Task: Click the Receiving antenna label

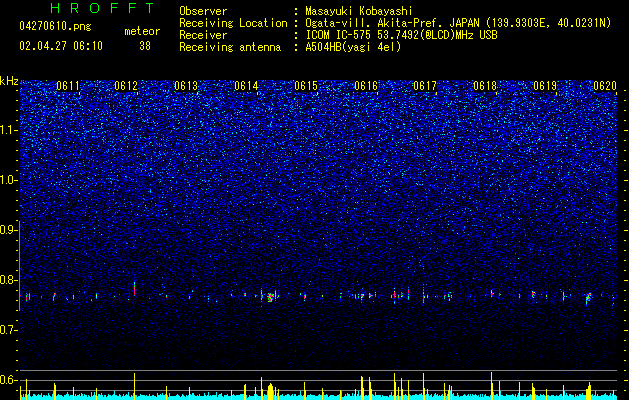Action: click(230, 47)
